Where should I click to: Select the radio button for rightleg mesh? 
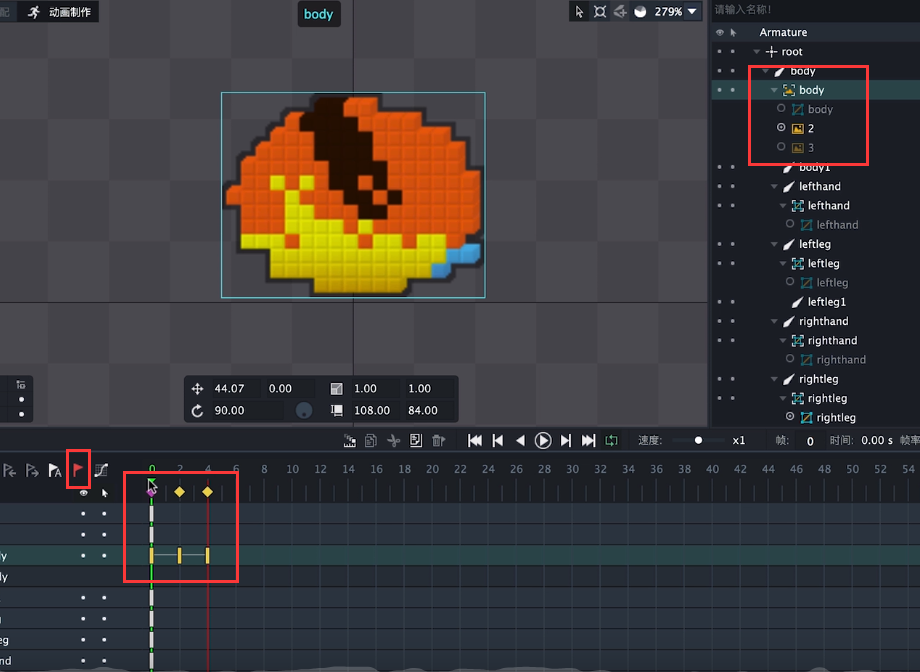pyautogui.click(x=790, y=416)
